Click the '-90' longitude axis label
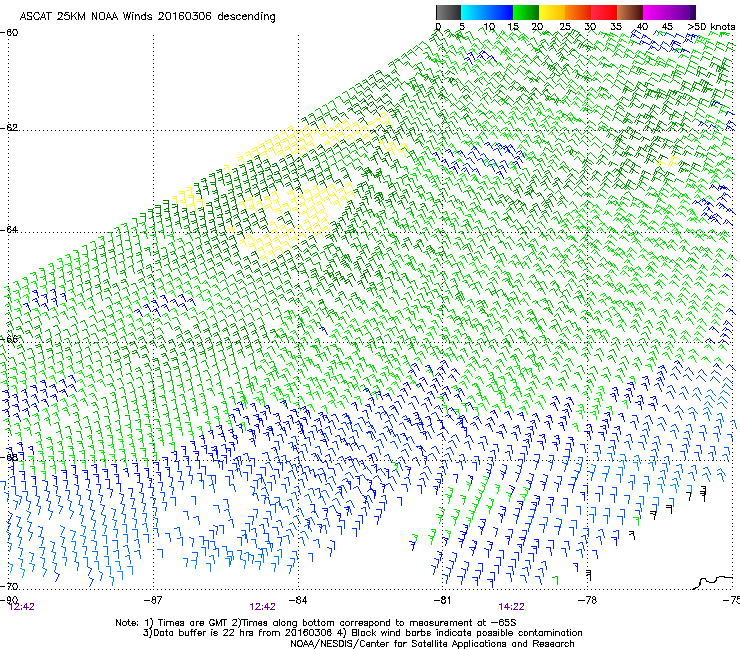 click(x=9, y=600)
